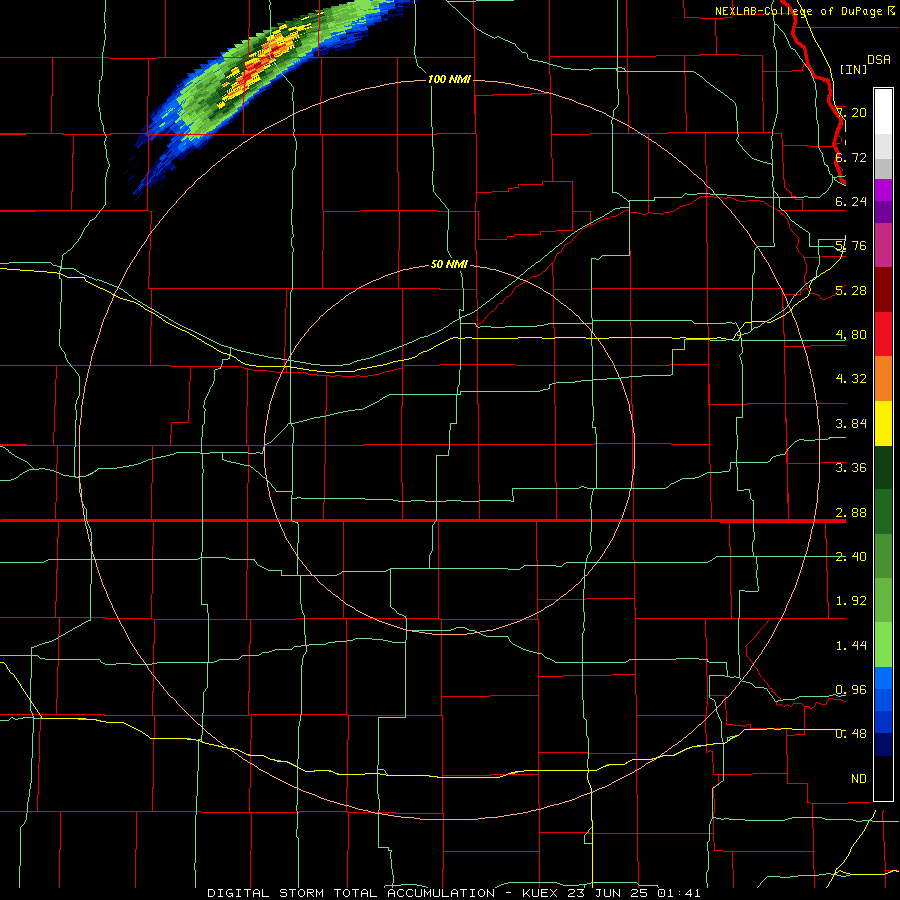Click the "6.24" legend value
Screen dimensions: 900x900
point(851,201)
